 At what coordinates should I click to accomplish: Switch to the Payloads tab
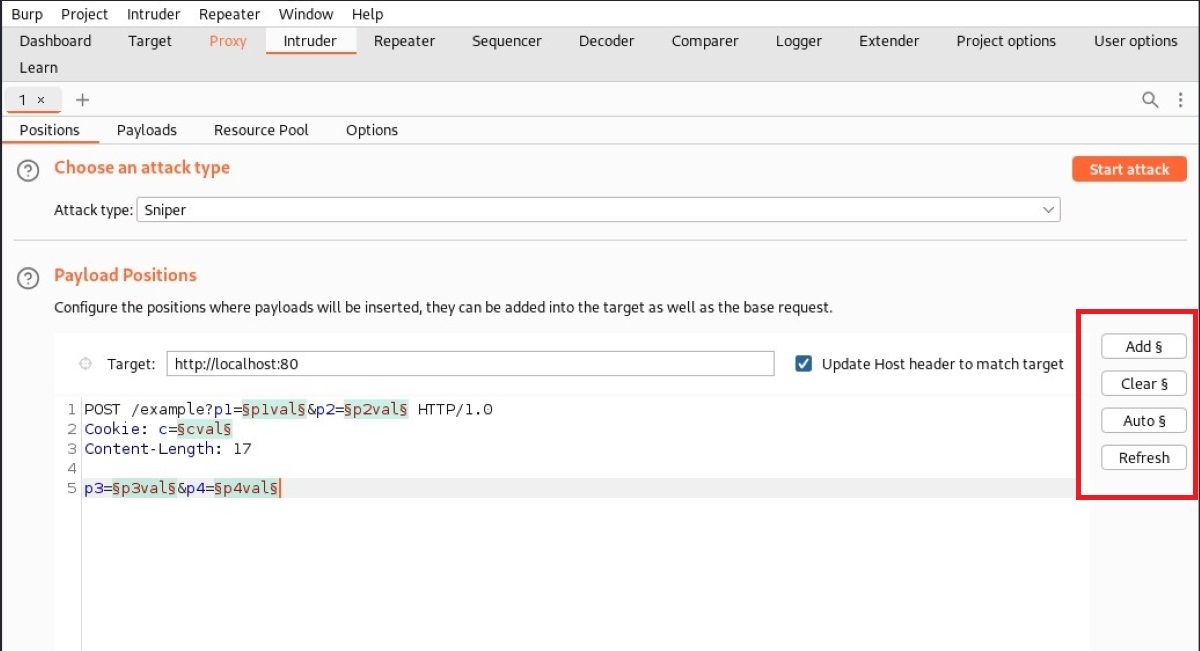coord(147,130)
